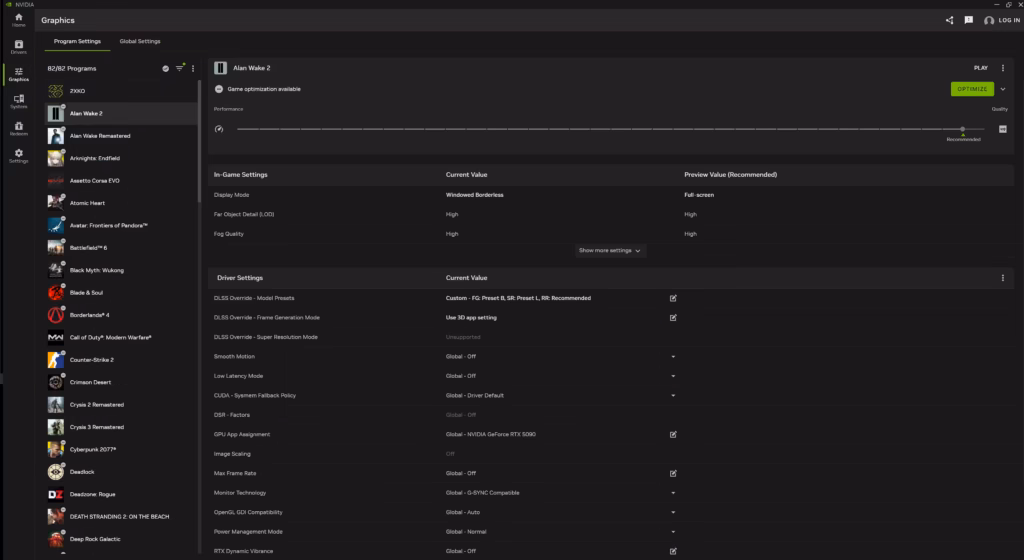Click the performance gauge icon by slider
This screenshot has width=1024, height=560.
219,129
